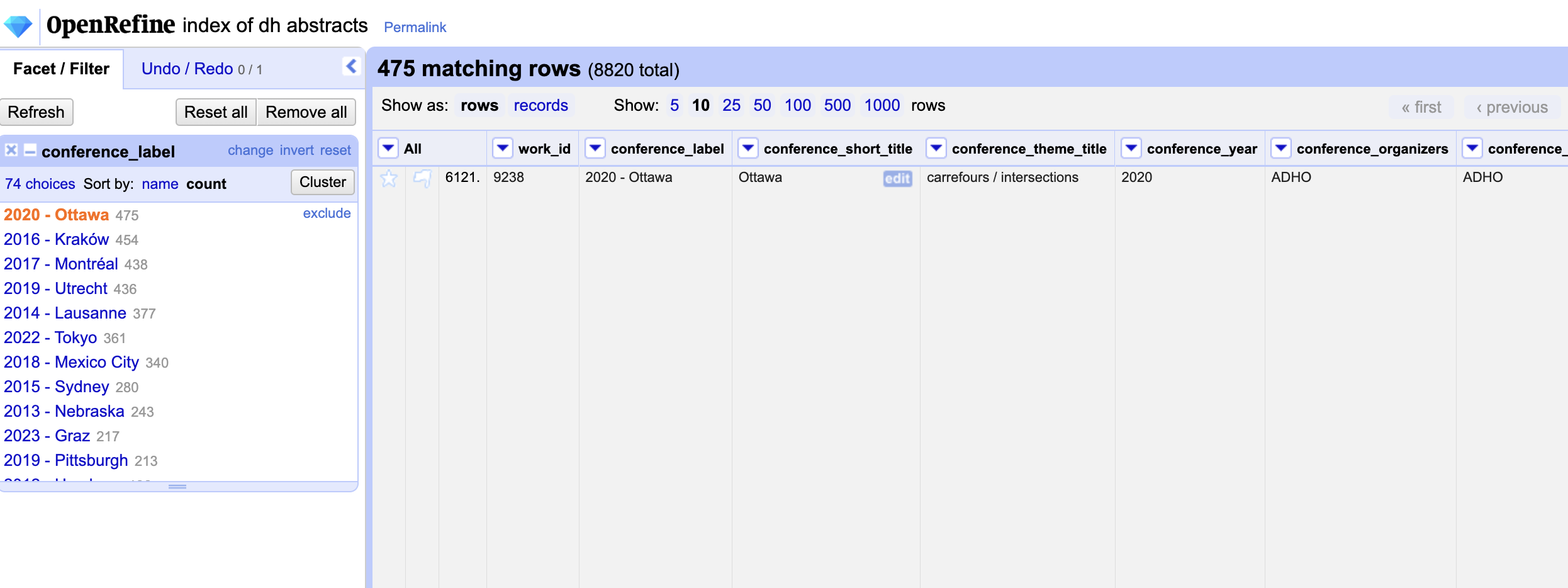Open conference_organizers column dropdown
This screenshot has width=1568, height=588.
point(1280,149)
